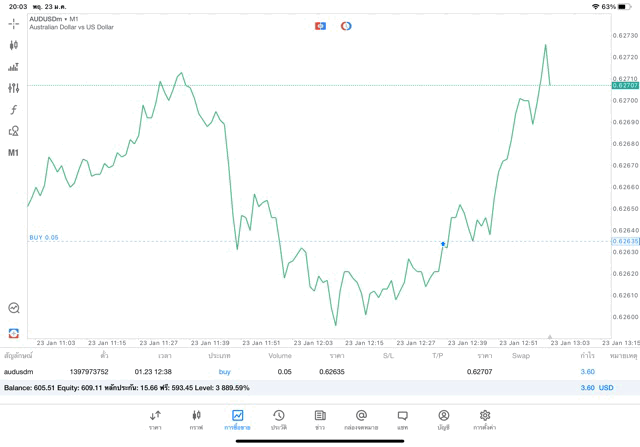The width and height of the screenshot is (640, 447).
Task: Open the objects shapes tool icon
Action: tap(13, 131)
